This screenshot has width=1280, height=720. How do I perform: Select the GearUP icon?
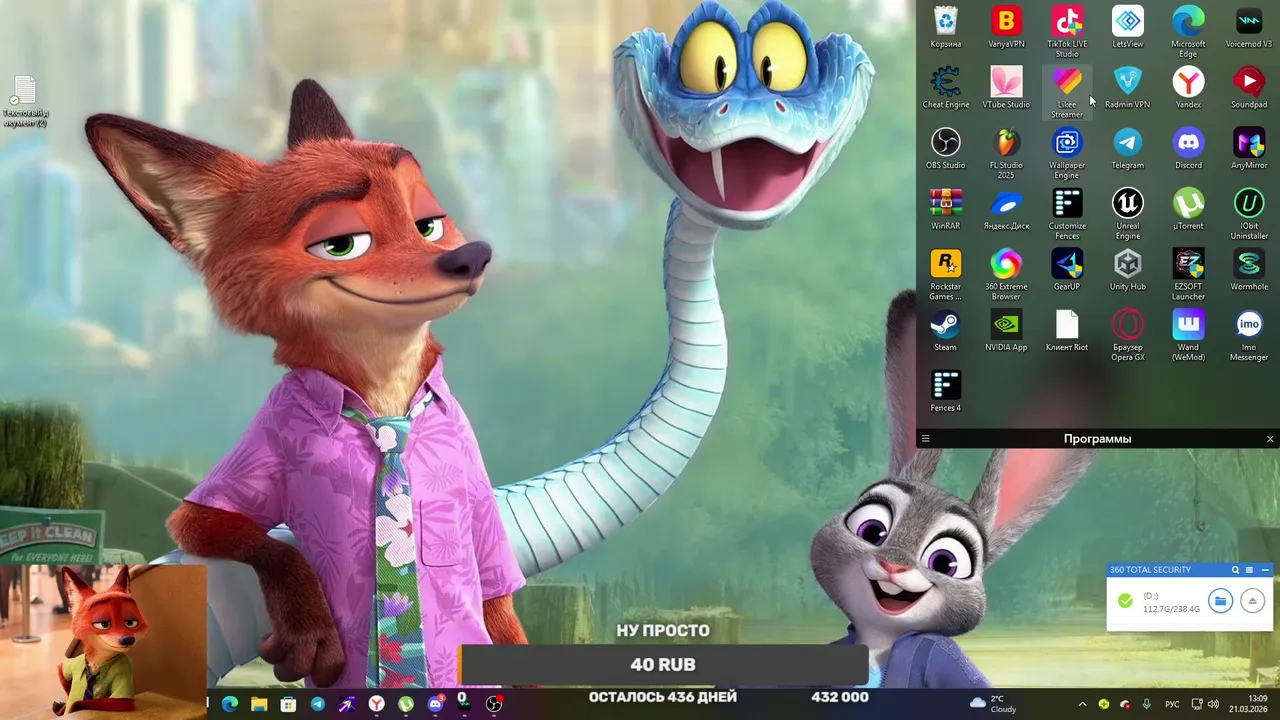tap(1067, 270)
